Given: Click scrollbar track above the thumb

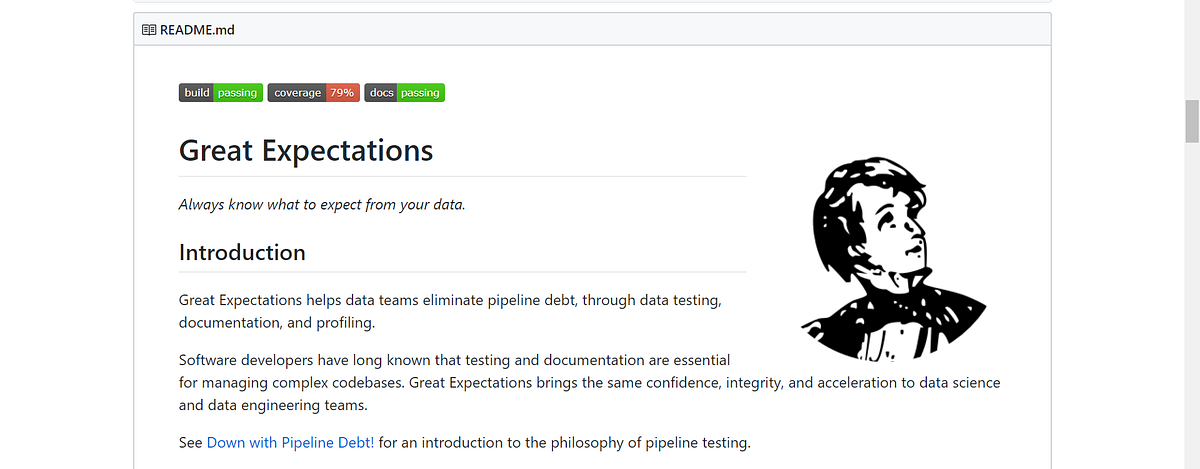Looking at the screenshot, I should pyautogui.click(x=1191, y=50).
